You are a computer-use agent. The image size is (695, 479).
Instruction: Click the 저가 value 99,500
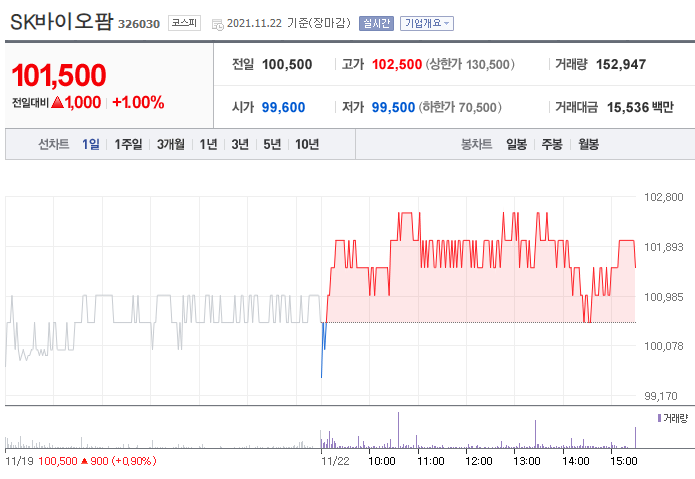coord(393,107)
